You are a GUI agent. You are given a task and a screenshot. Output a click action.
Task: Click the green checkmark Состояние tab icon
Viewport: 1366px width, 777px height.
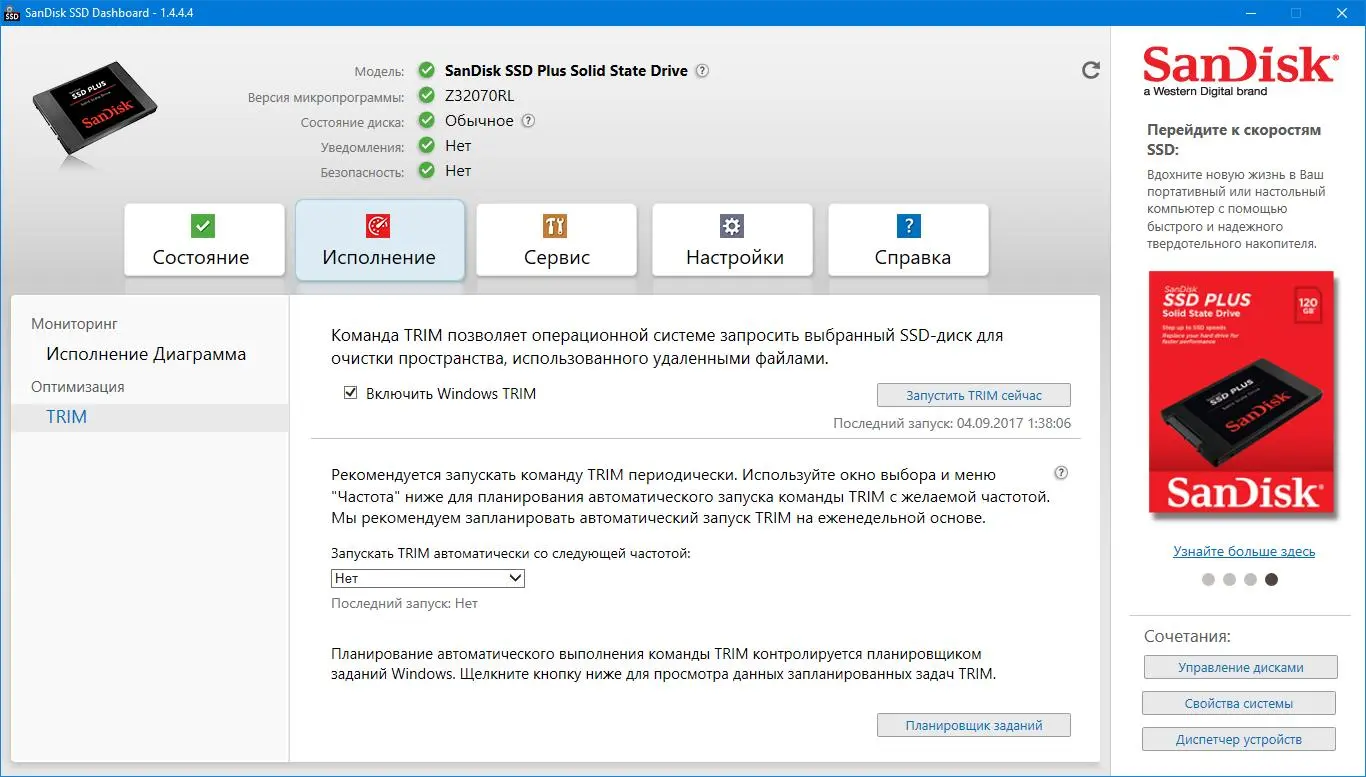coord(203,225)
